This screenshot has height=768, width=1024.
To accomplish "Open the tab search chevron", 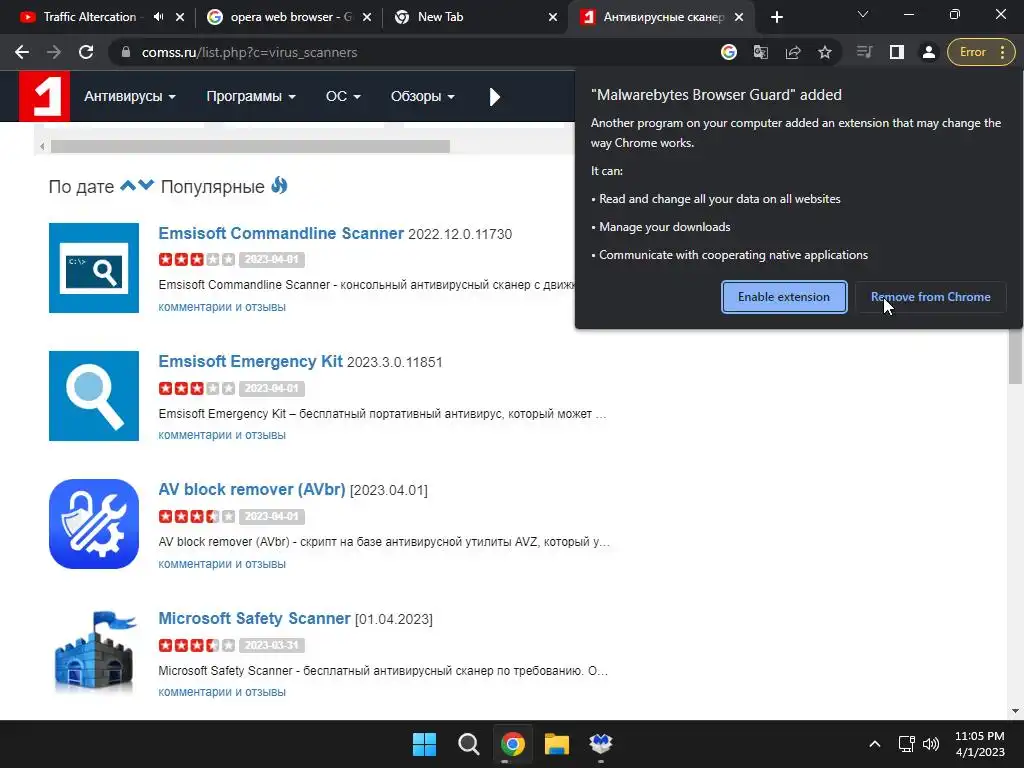I will coord(863,14).
